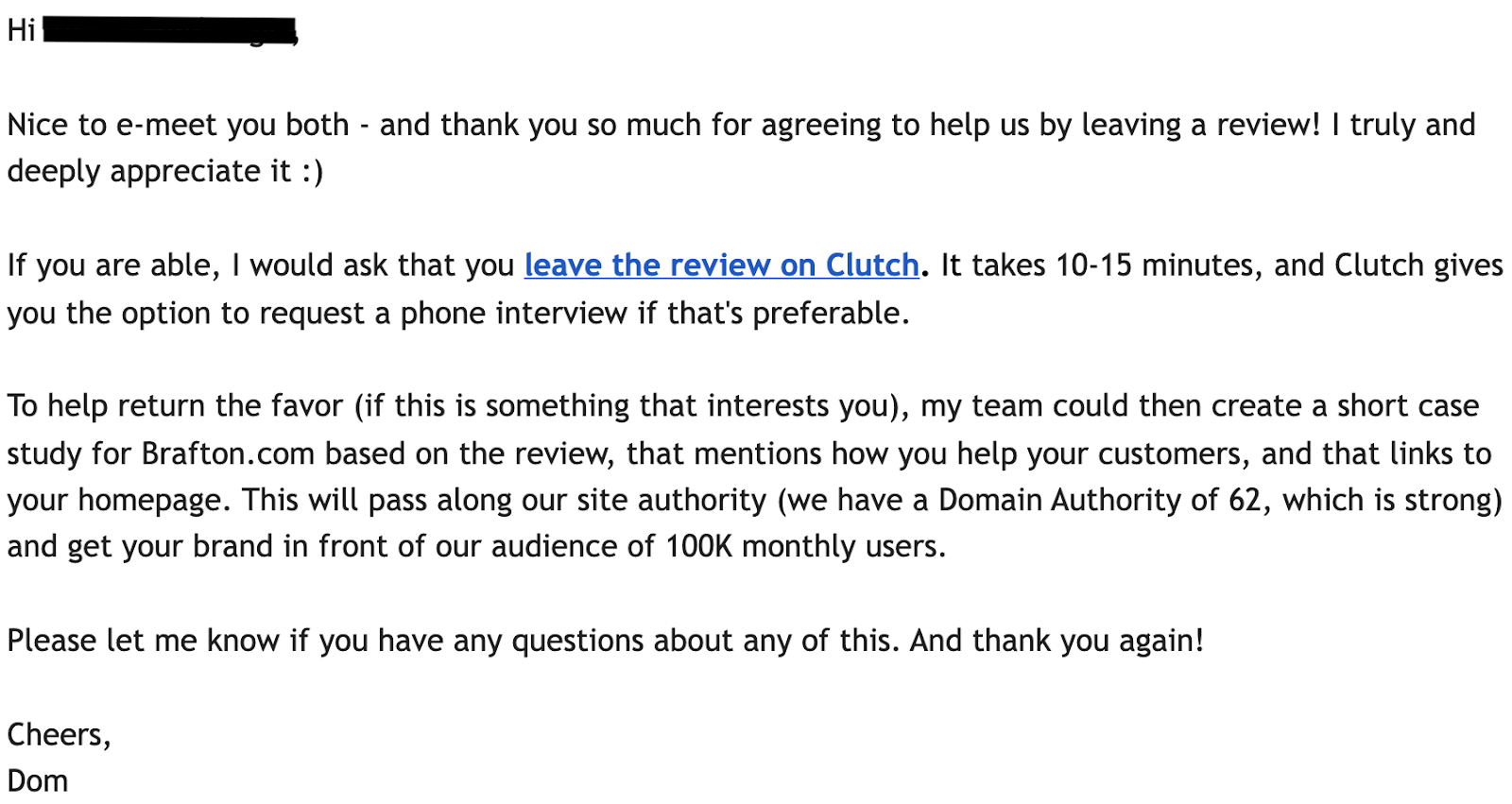Click the "And thank you again!" sentence
This screenshot has width=1512, height=804.
(1057, 641)
